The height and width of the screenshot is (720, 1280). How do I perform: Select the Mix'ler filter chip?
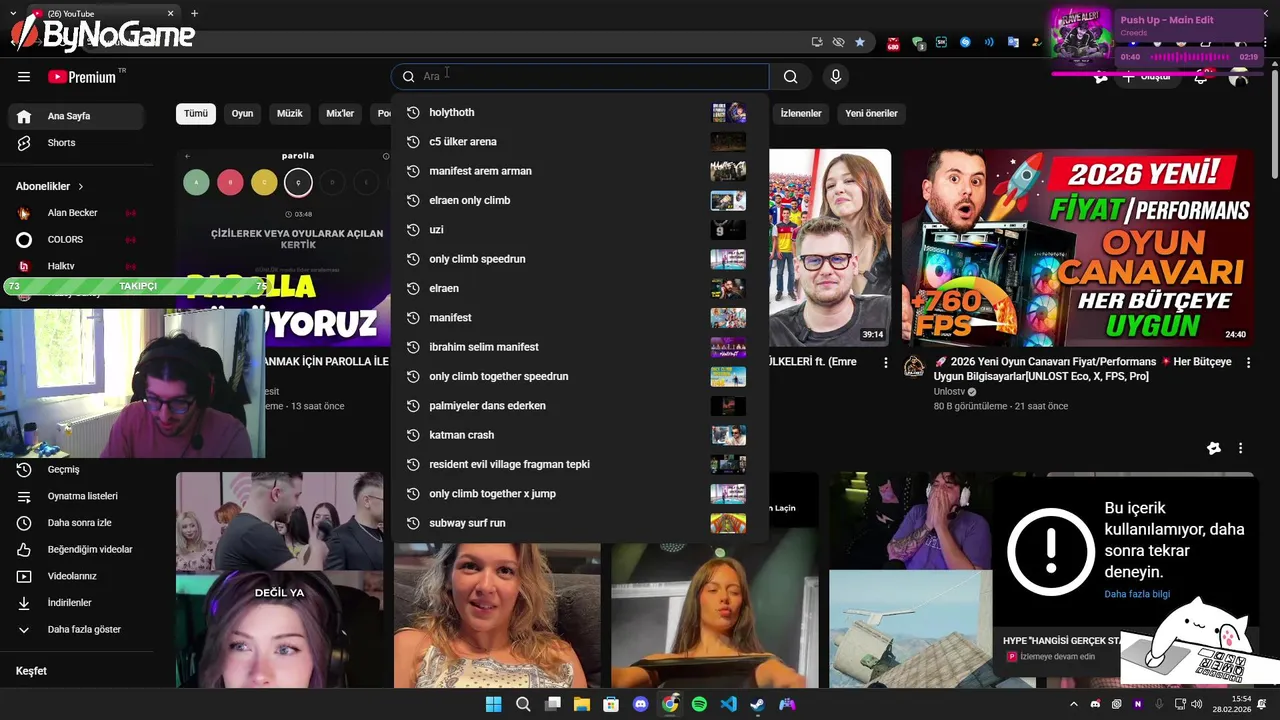click(x=340, y=114)
